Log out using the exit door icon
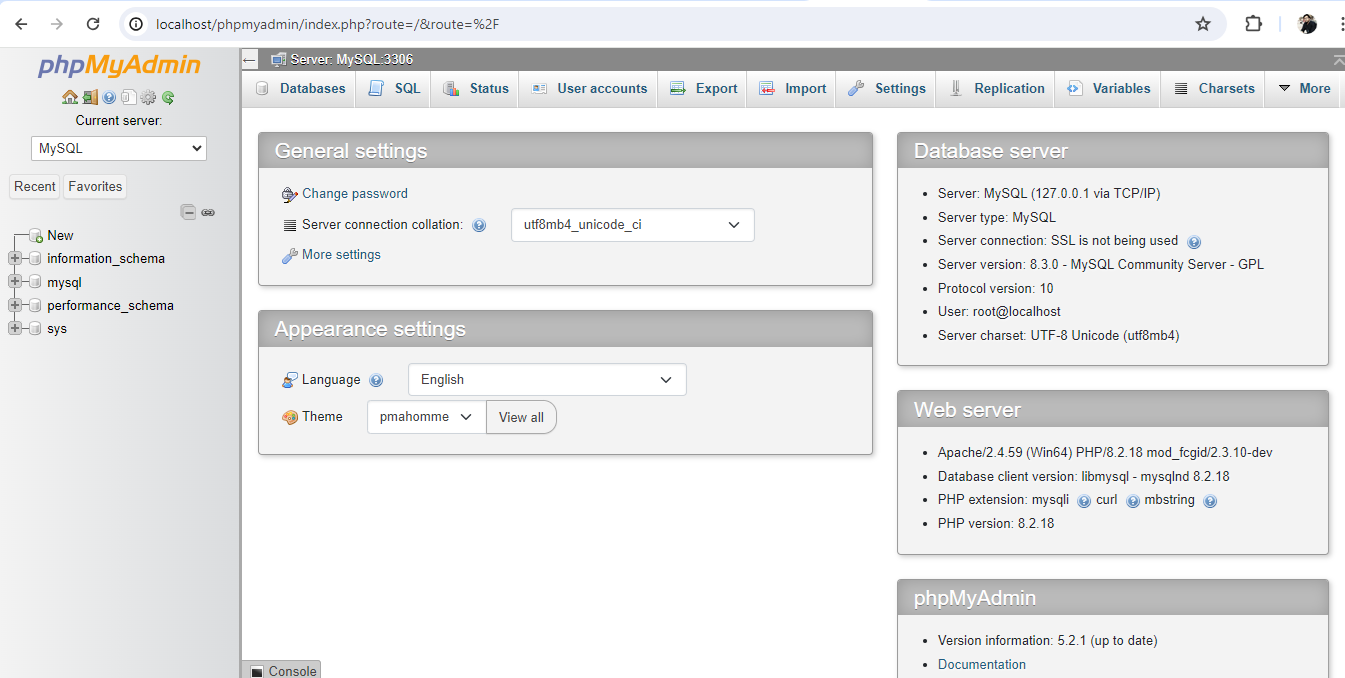This screenshot has height=678, width=1345. [90, 97]
